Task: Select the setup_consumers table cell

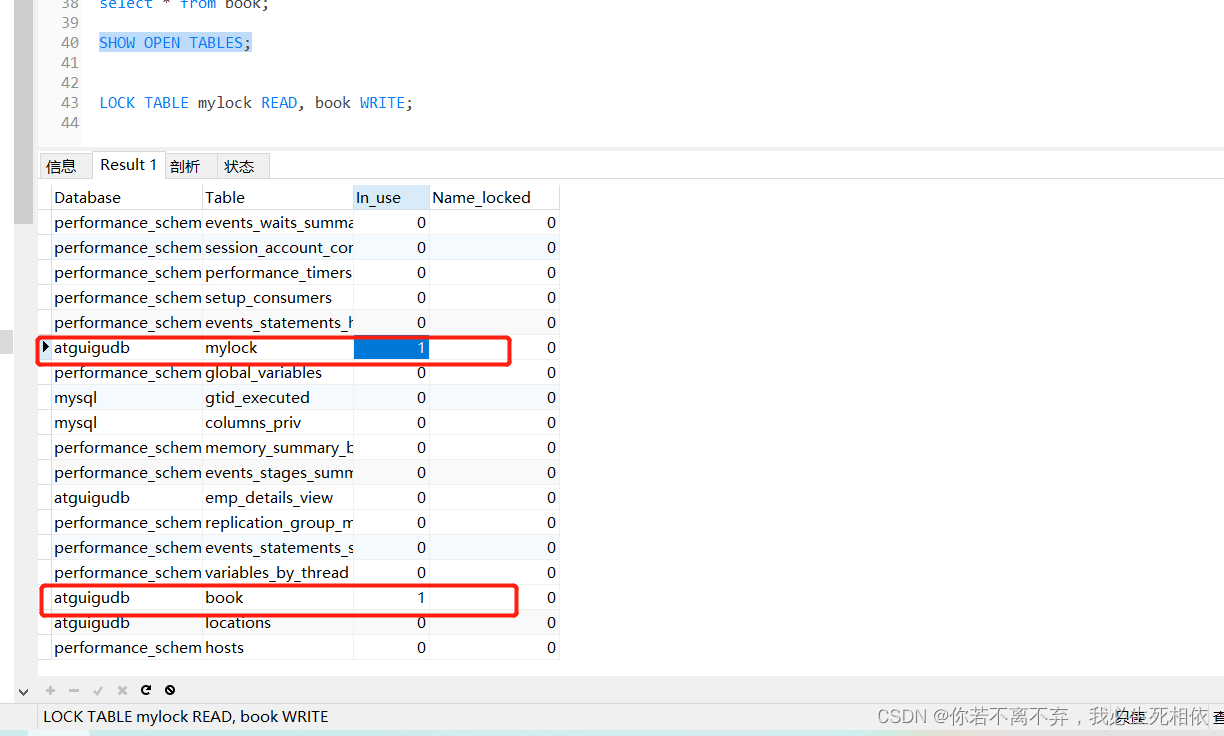Action: point(278,298)
